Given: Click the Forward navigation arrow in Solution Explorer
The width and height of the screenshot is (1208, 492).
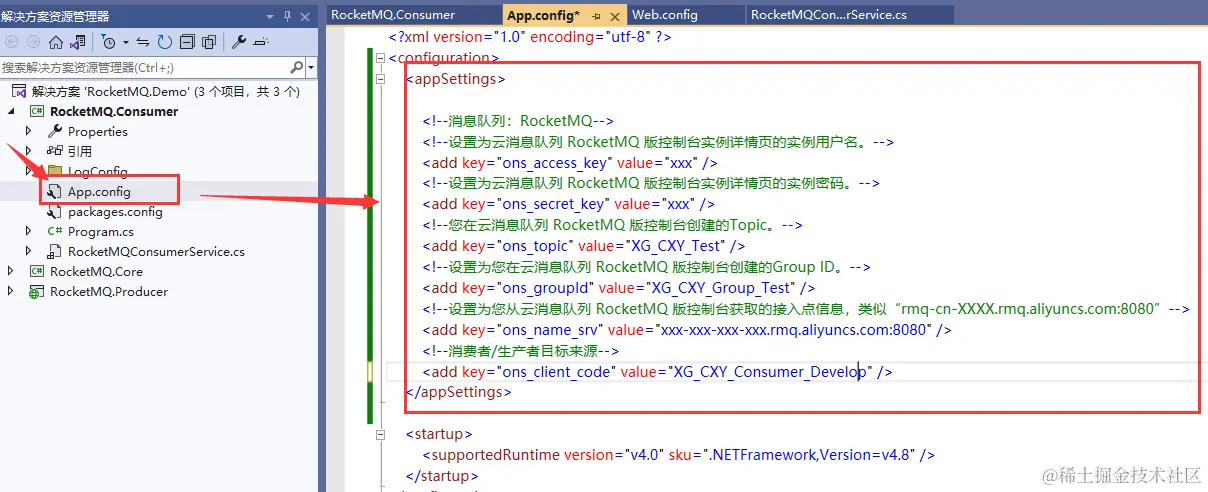Looking at the screenshot, I should coord(33,42).
